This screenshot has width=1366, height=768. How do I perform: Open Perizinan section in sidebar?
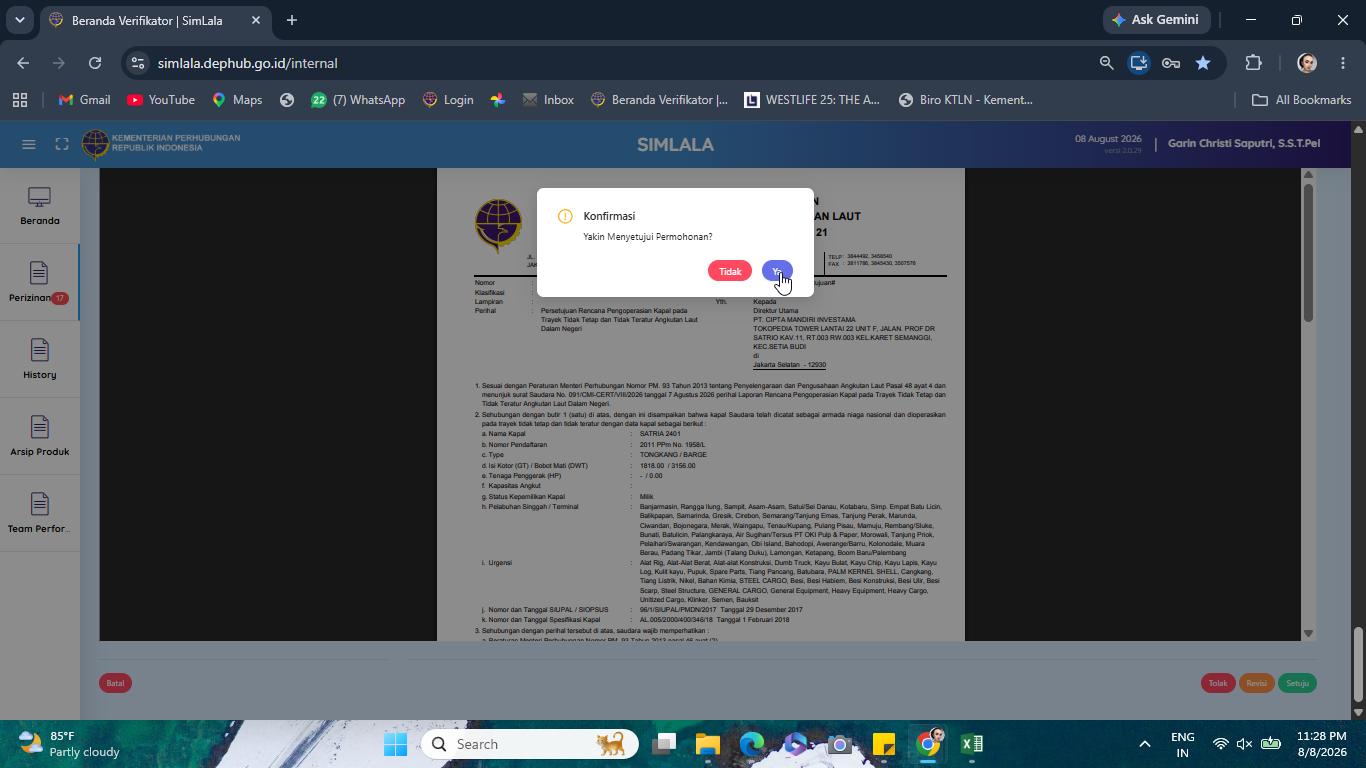40,283
